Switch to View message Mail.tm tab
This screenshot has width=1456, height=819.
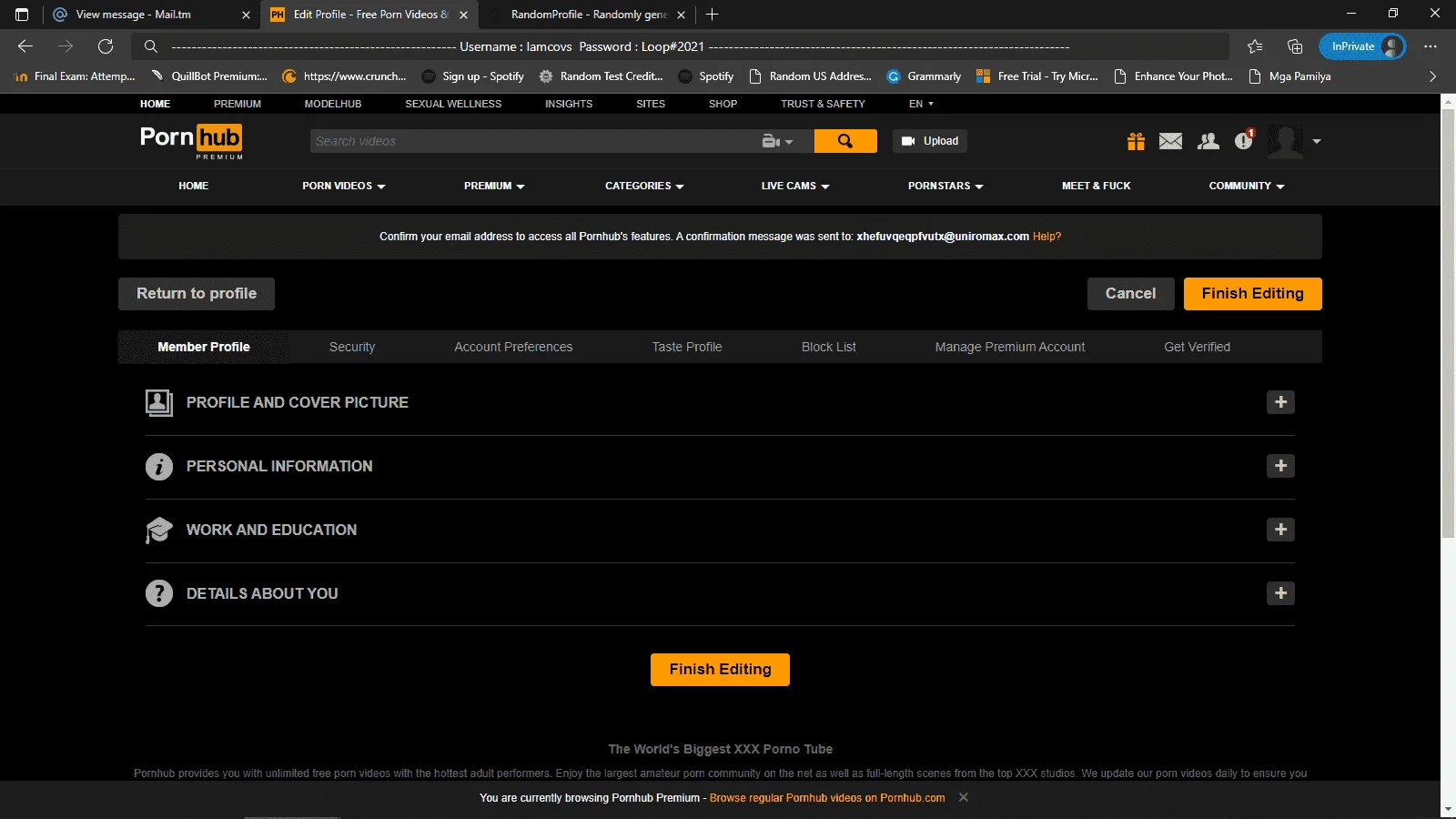[151, 15]
